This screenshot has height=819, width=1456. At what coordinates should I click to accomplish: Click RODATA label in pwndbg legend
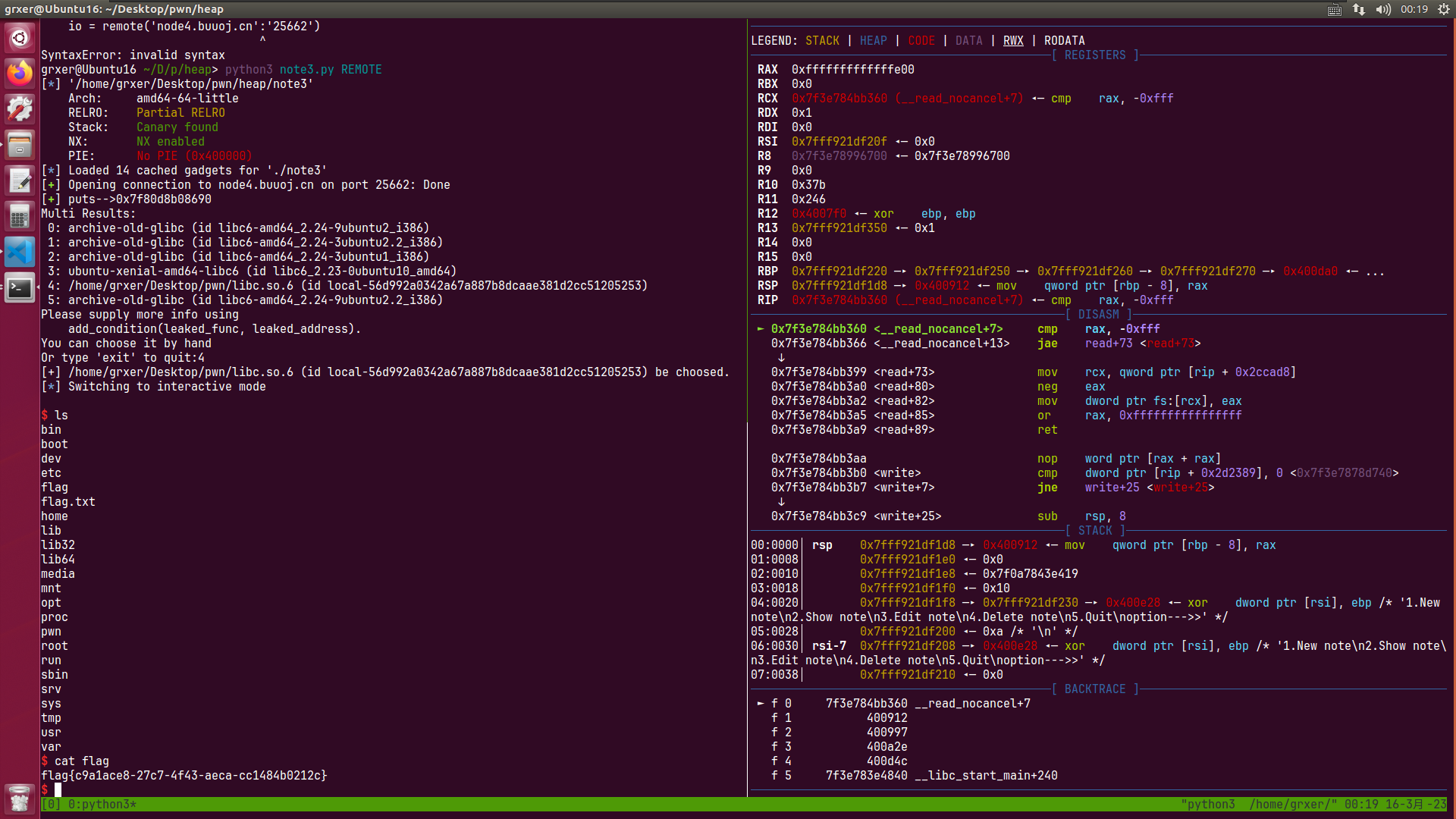tap(1065, 41)
